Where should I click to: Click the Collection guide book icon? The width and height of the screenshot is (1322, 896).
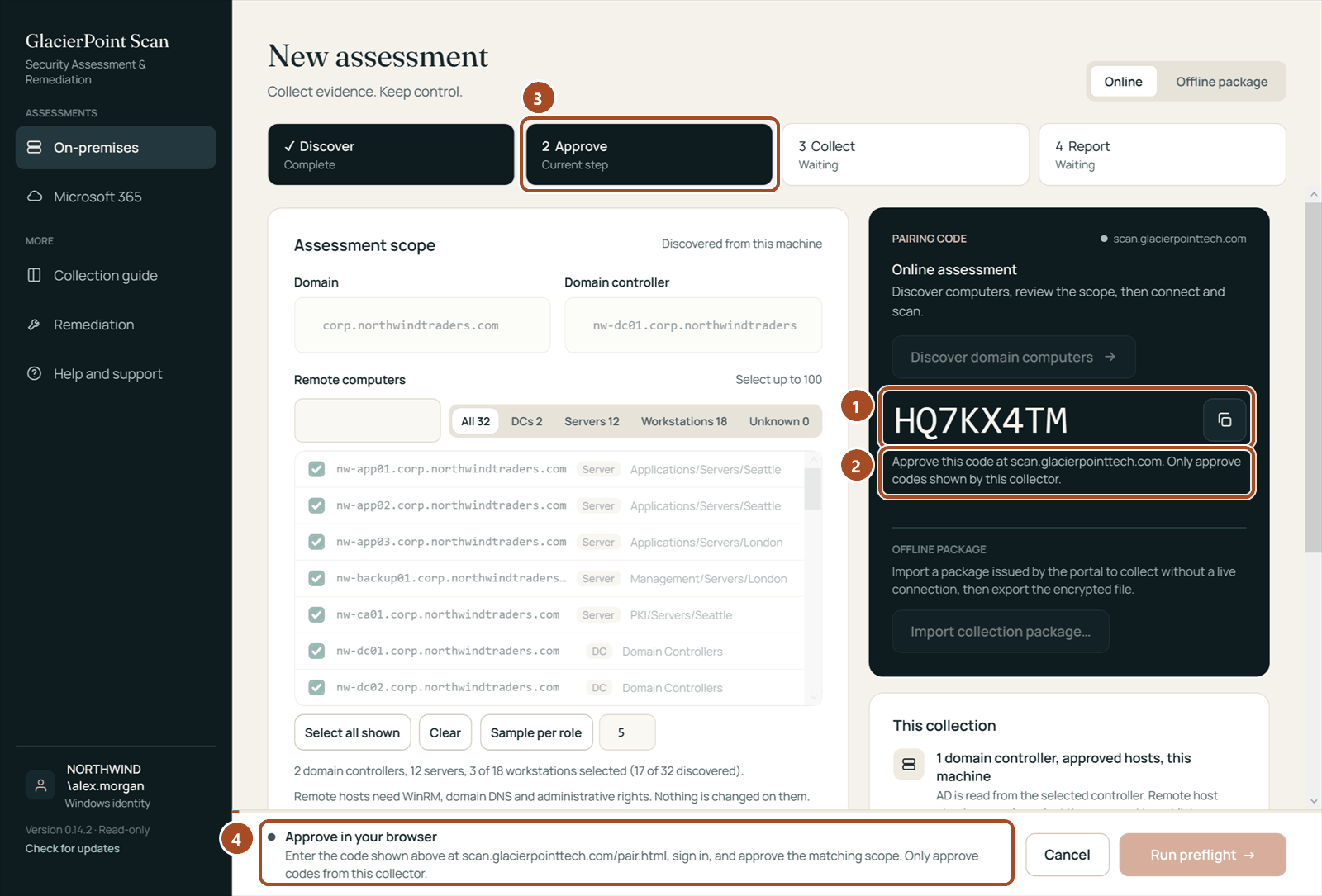[x=35, y=275]
